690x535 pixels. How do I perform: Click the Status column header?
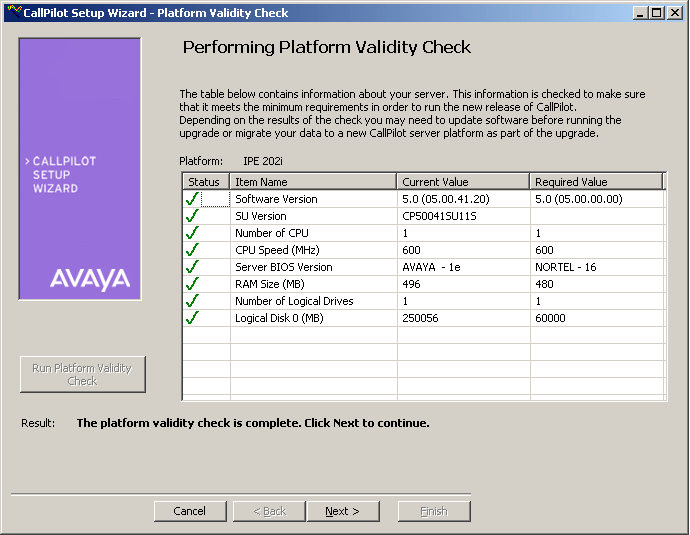coord(206,182)
